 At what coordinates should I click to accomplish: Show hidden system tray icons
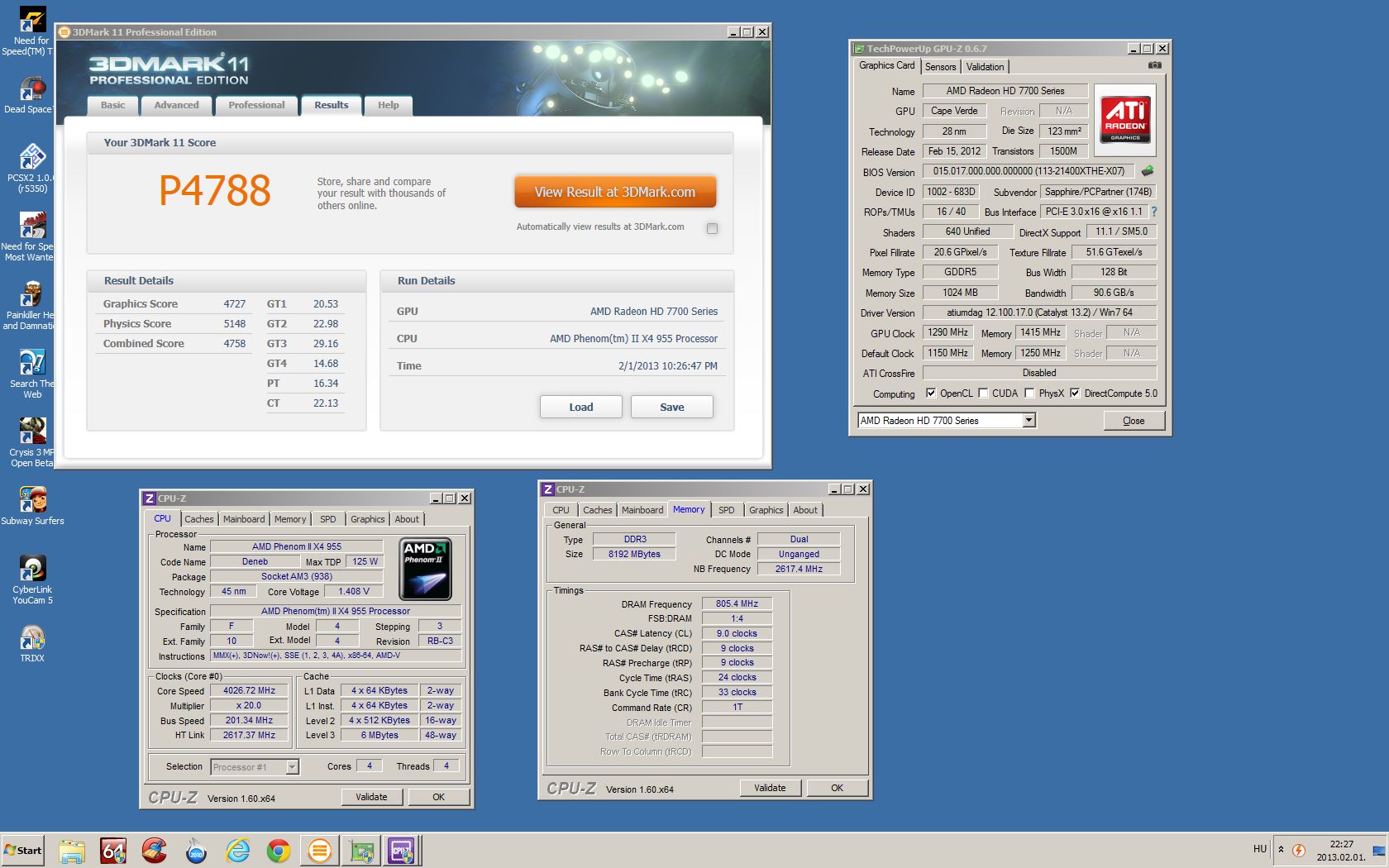coord(1281,849)
